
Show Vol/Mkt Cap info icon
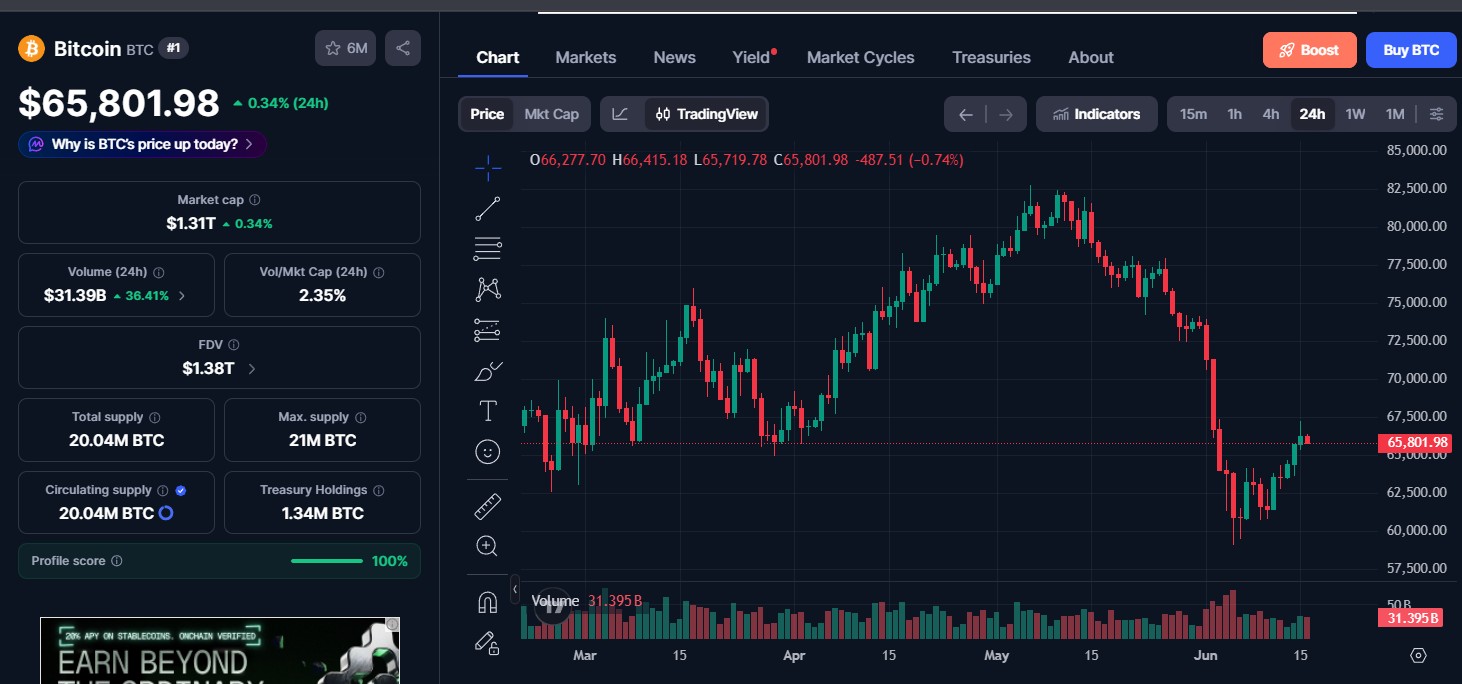tap(379, 272)
